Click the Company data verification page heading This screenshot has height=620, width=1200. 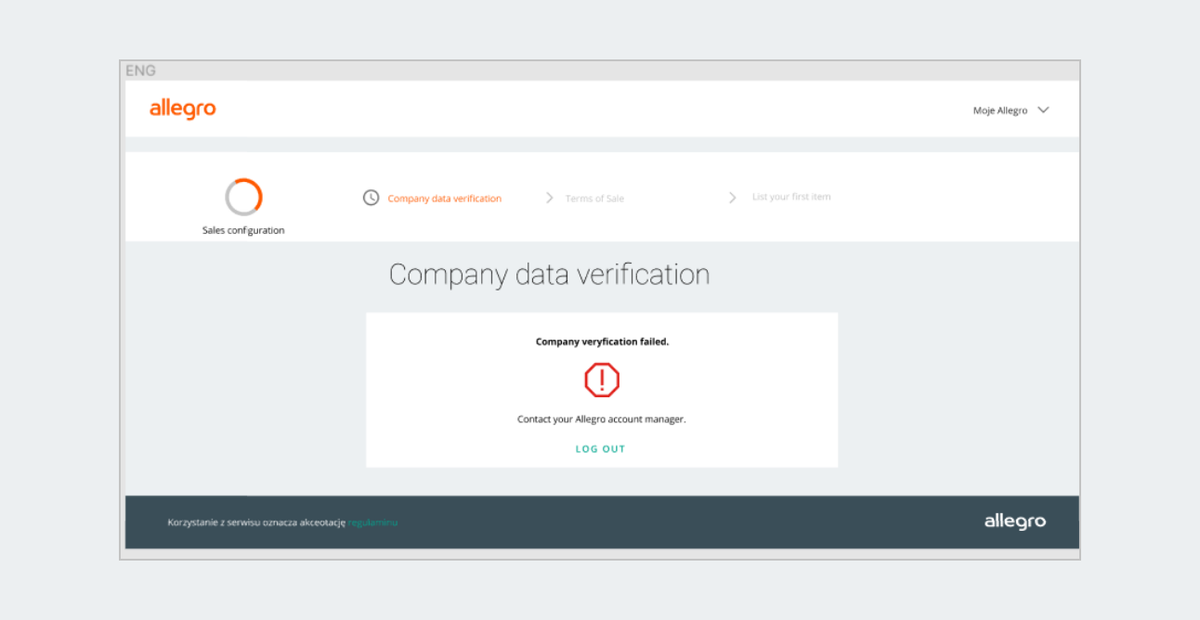pyautogui.click(x=549, y=275)
